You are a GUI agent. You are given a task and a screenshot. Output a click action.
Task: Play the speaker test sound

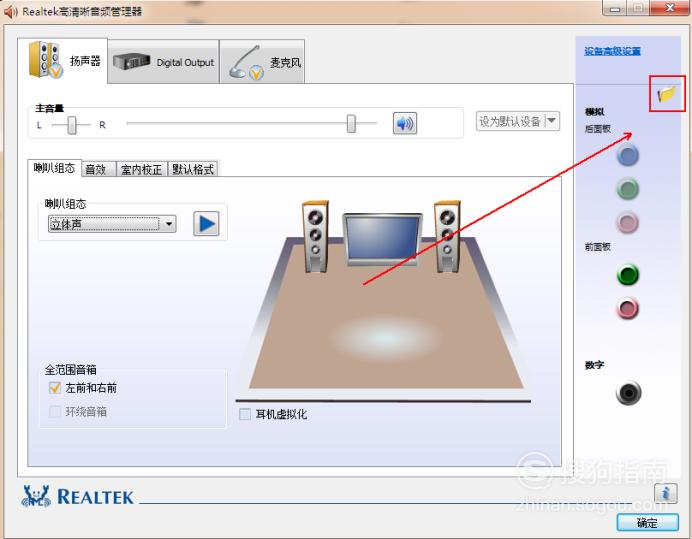coord(206,223)
